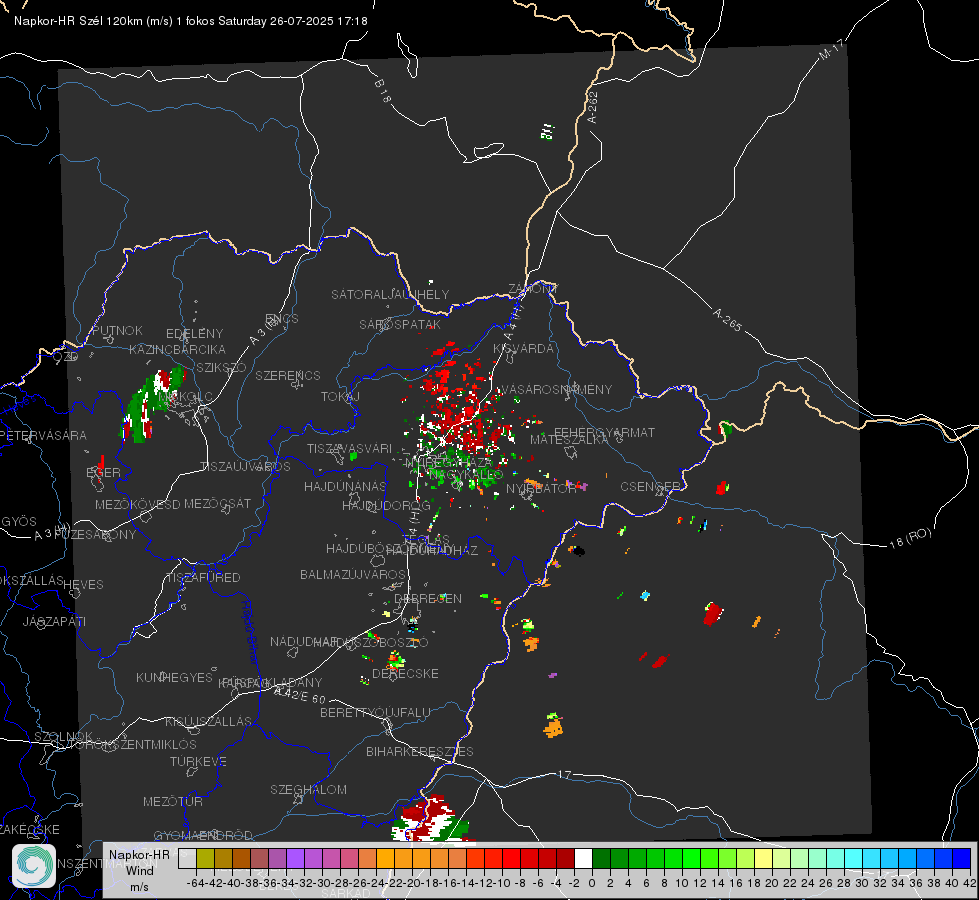
Task: Click the 'M-17' road label
Action: coord(831,49)
